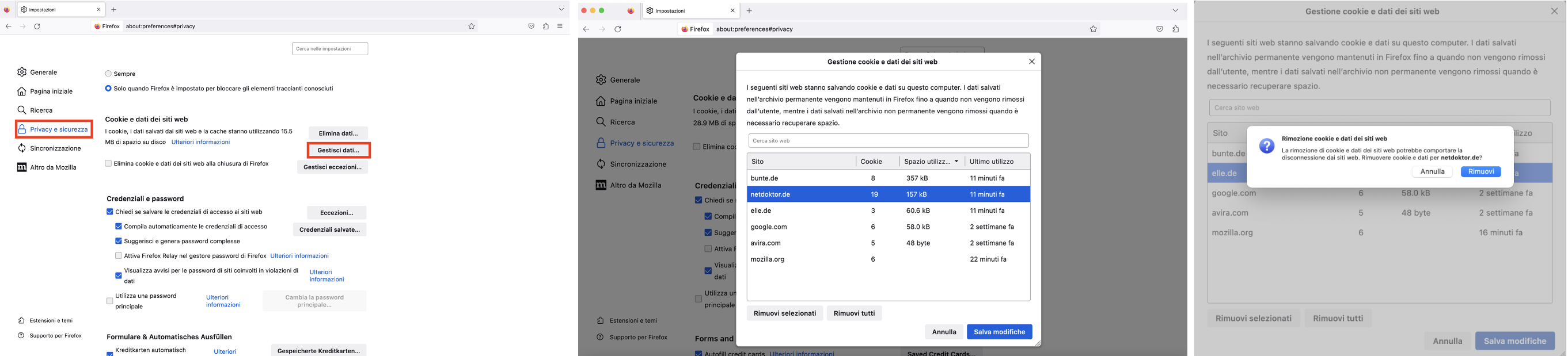
Task: Toggle 'Elimina cookie e dati' checkbox in left window
Action: (108, 163)
